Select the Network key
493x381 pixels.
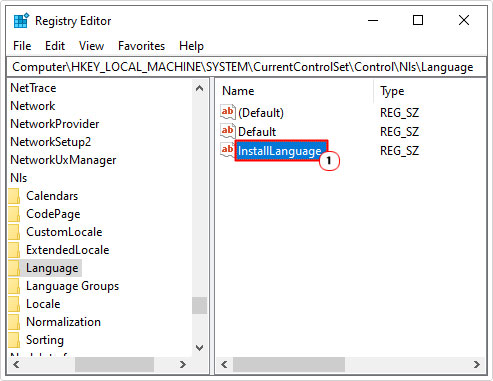coord(33,106)
